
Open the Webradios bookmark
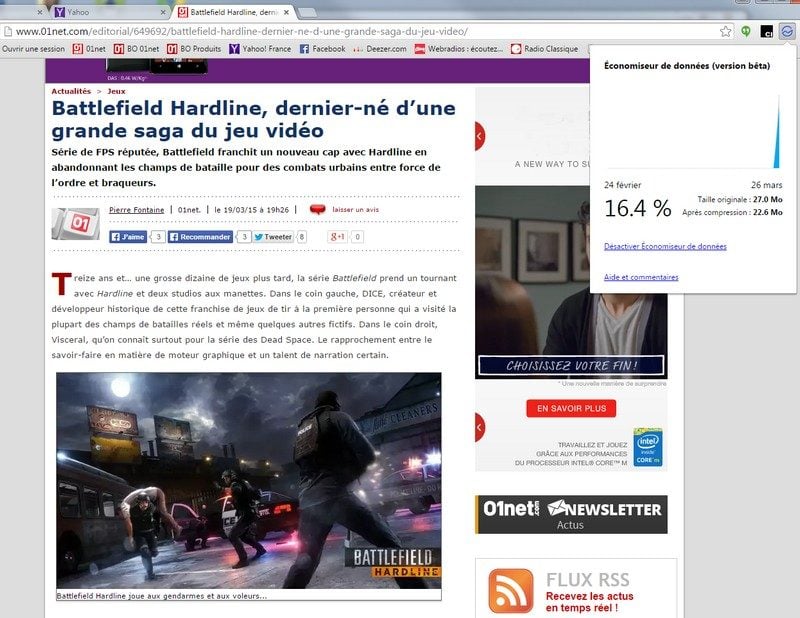[459, 49]
